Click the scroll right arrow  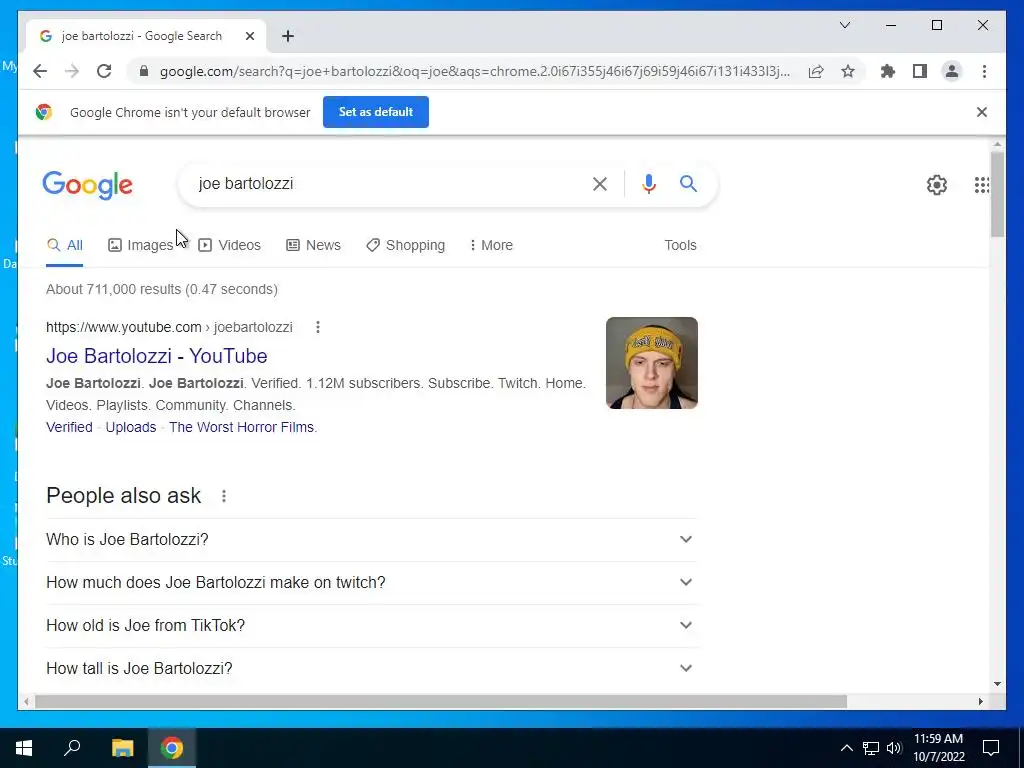coord(980,701)
